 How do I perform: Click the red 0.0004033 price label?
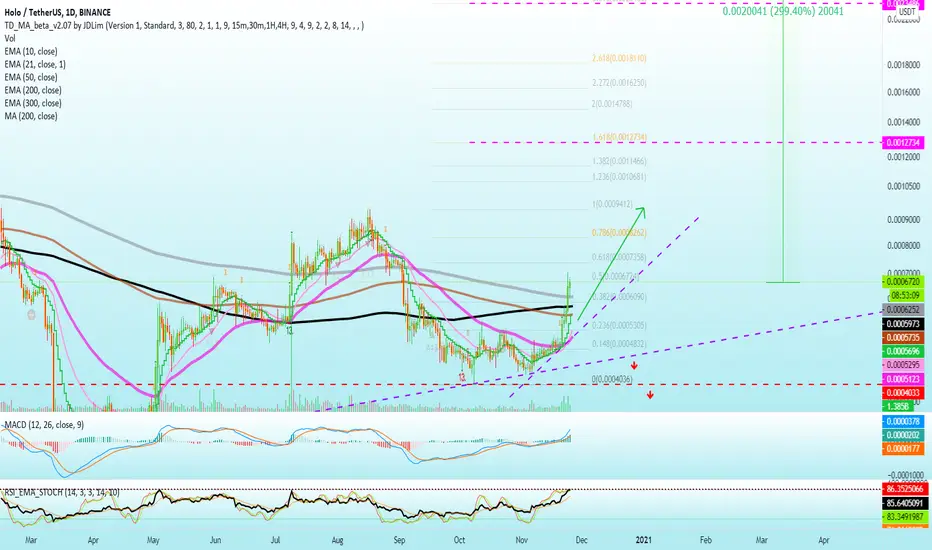(903, 392)
